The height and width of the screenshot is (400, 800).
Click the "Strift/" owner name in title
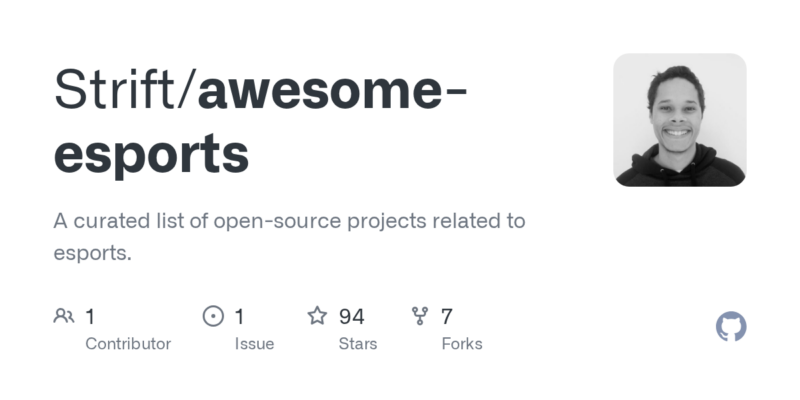coord(124,91)
